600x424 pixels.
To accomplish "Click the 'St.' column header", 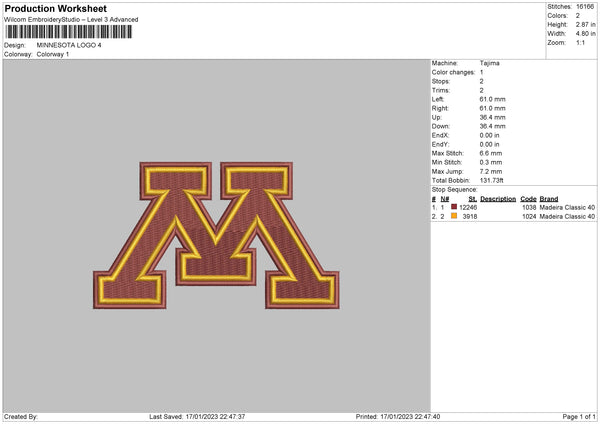I will tap(473, 199).
